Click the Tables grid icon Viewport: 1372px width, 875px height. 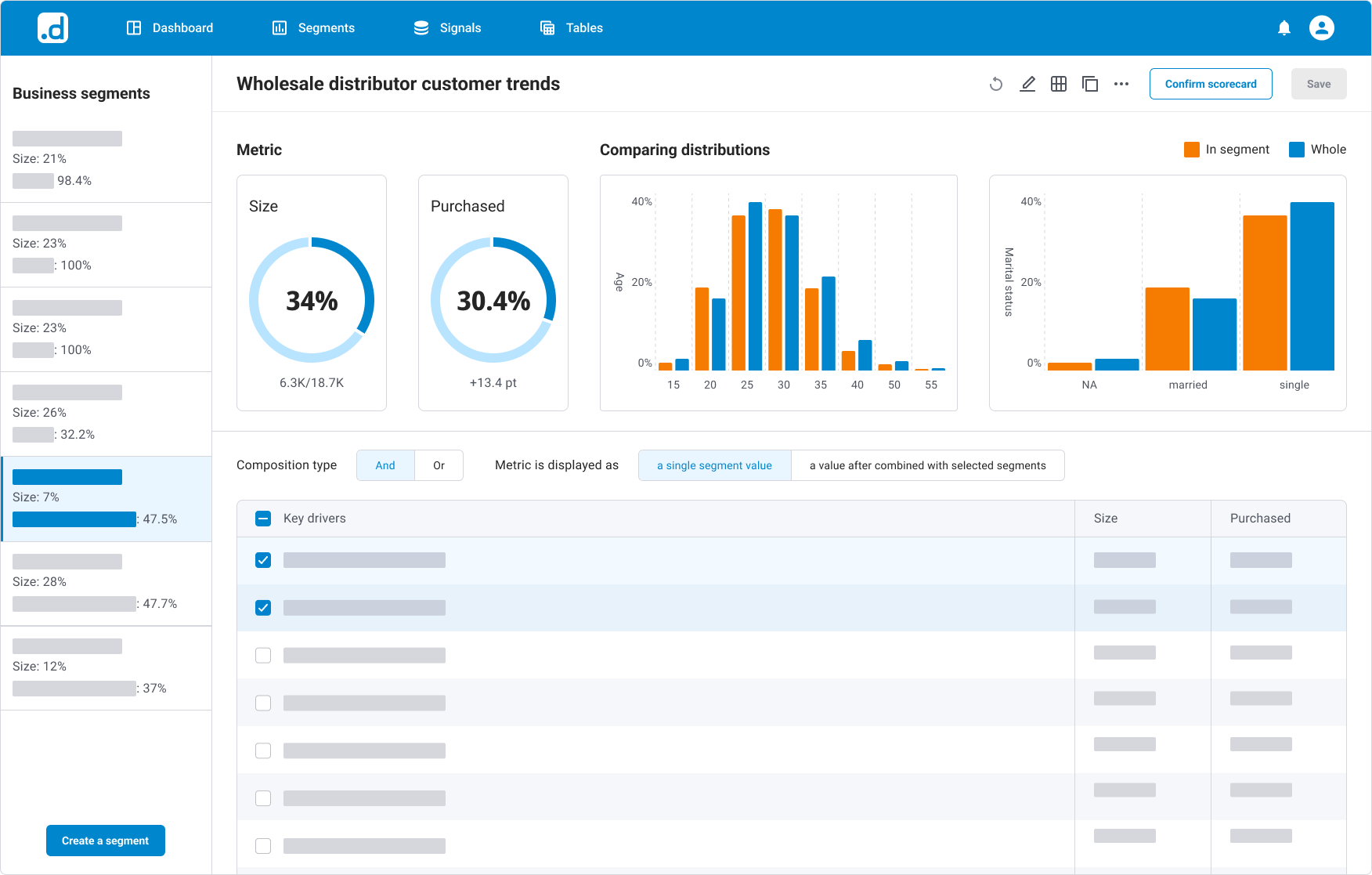[547, 28]
